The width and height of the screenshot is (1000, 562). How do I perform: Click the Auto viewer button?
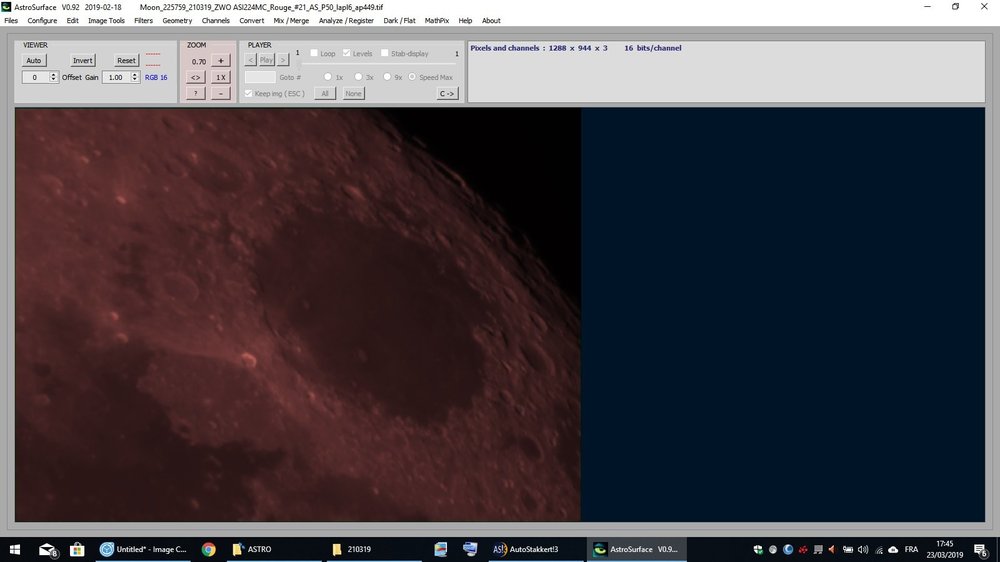click(34, 61)
